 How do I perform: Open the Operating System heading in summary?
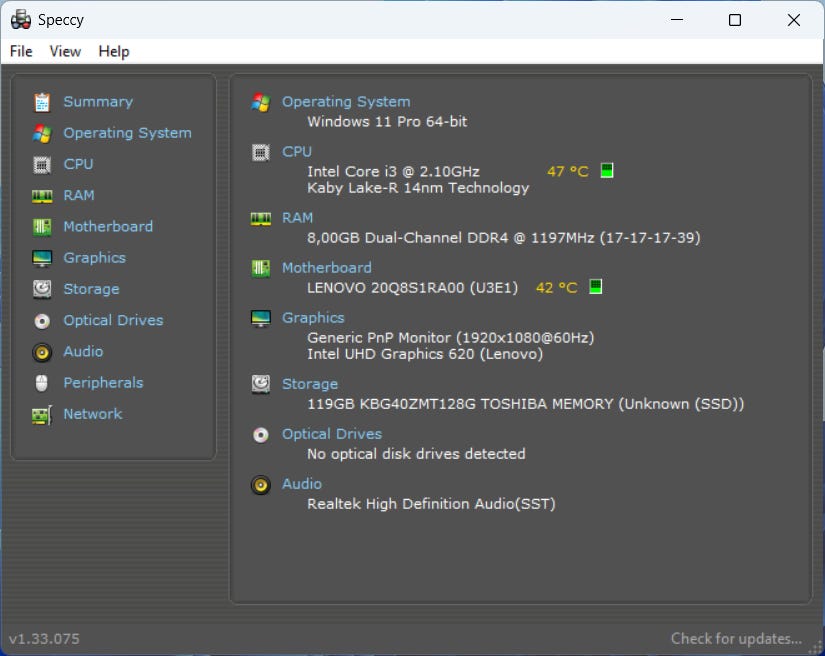[x=346, y=101]
